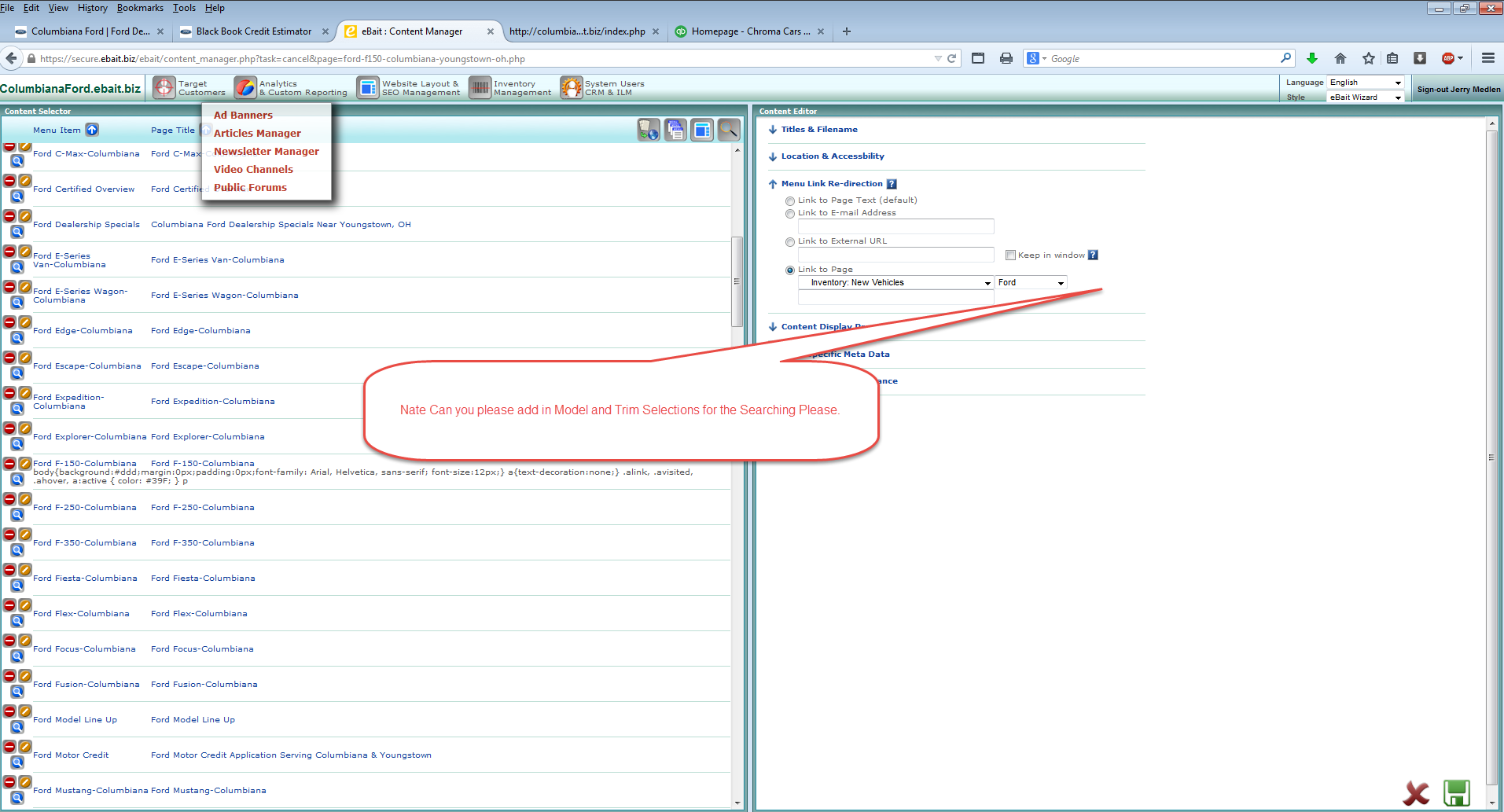This screenshot has width=1504, height=812.
Task: Click the help icon beside Menu Link Re-direction
Action: click(x=892, y=184)
